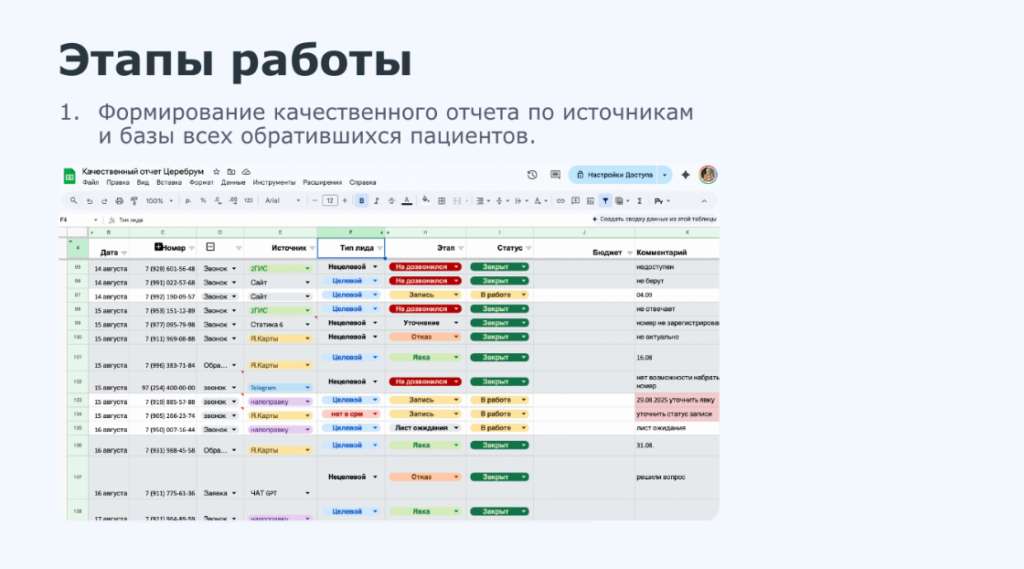1024x569 pixels.
Task: Toggle the filter funnel button in toolbar
Action: point(606,201)
